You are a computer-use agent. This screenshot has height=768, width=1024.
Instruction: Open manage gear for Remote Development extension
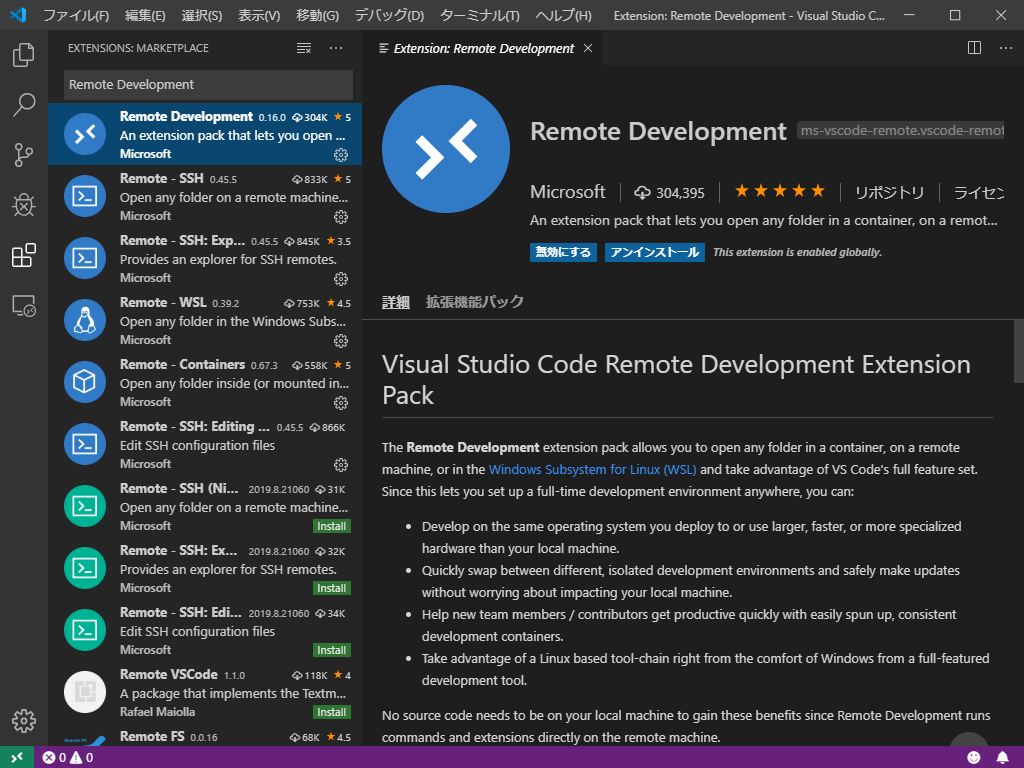[341, 155]
